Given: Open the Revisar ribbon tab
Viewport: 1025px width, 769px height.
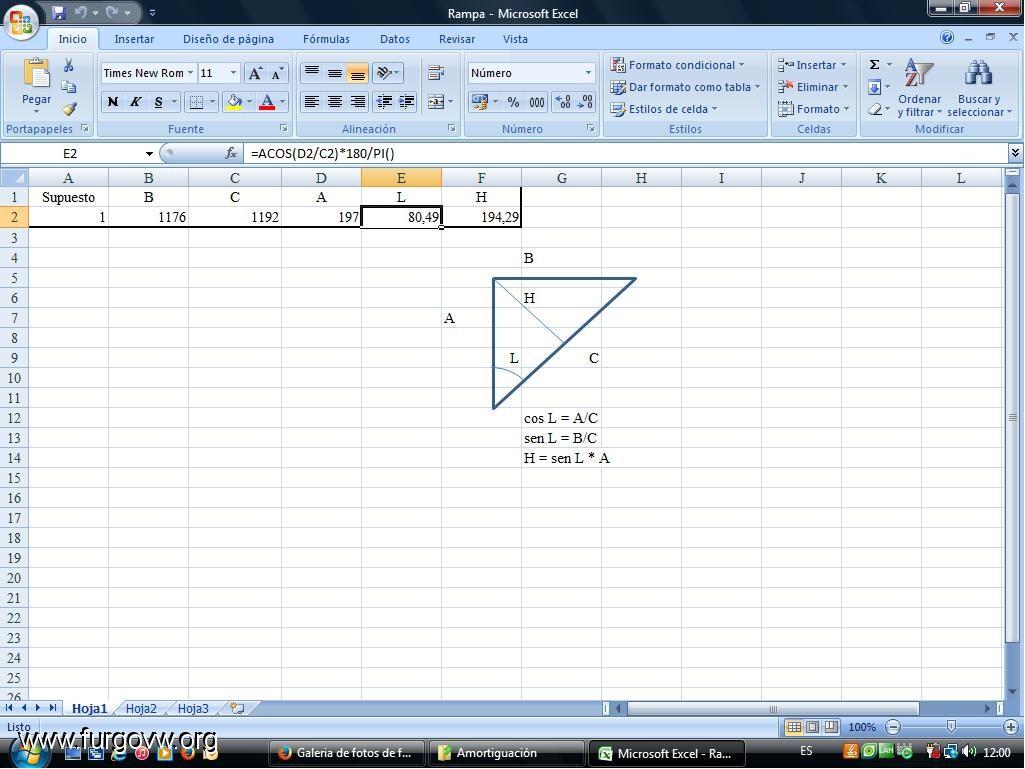Looking at the screenshot, I should [457, 39].
